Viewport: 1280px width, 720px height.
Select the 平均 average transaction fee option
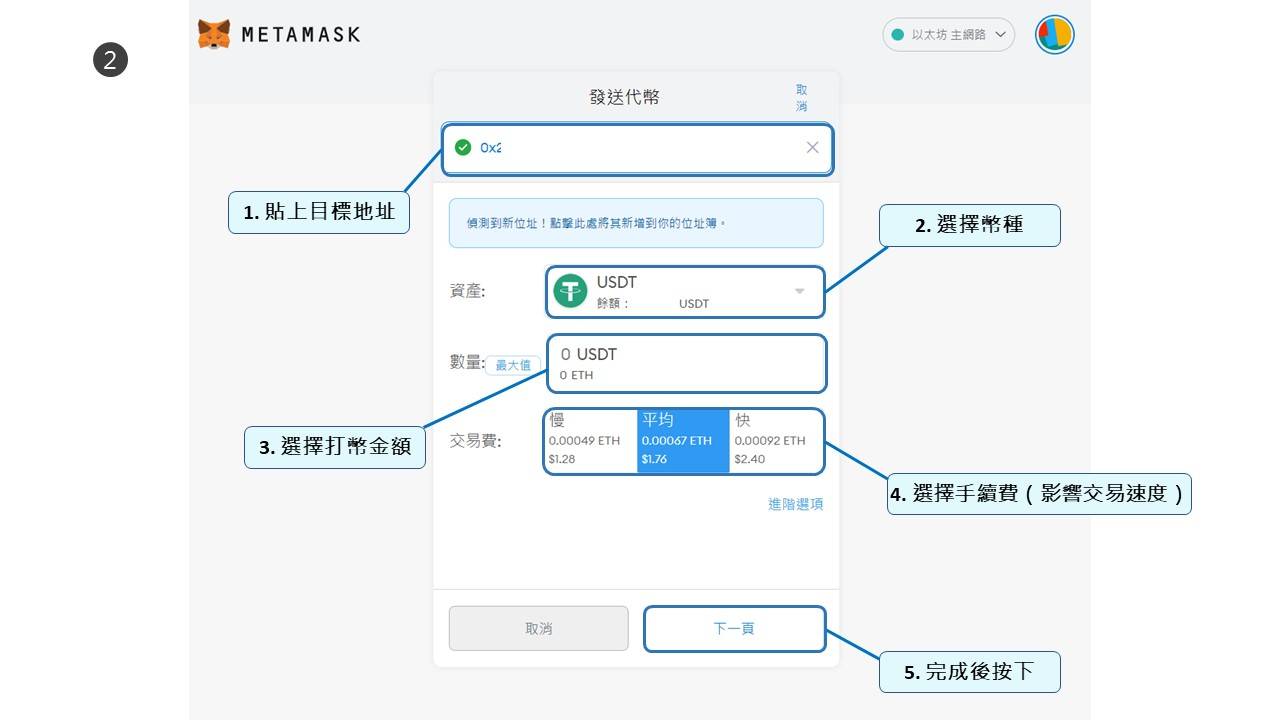(683, 441)
